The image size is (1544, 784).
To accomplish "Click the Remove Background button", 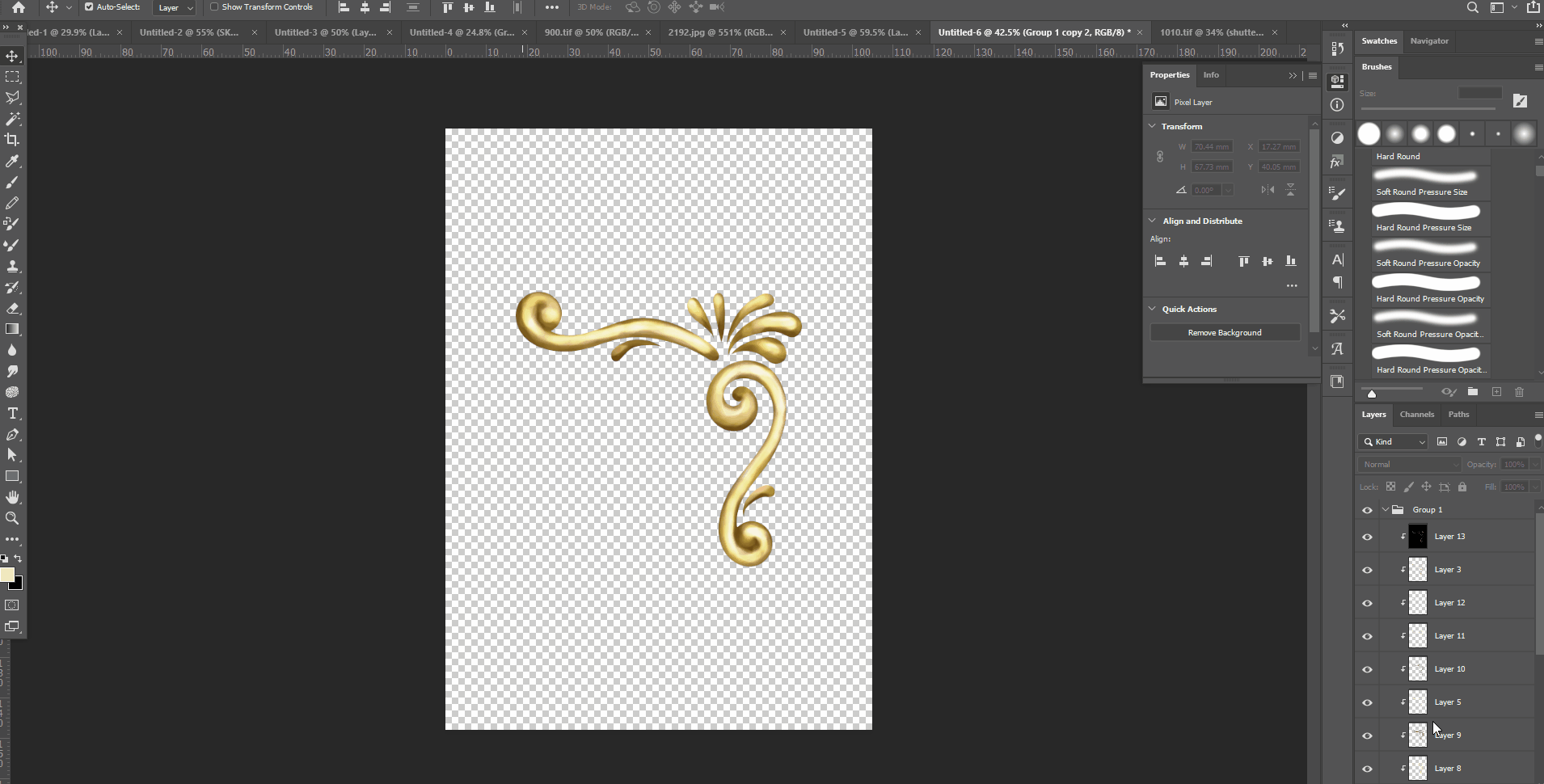I will pyautogui.click(x=1224, y=333).
